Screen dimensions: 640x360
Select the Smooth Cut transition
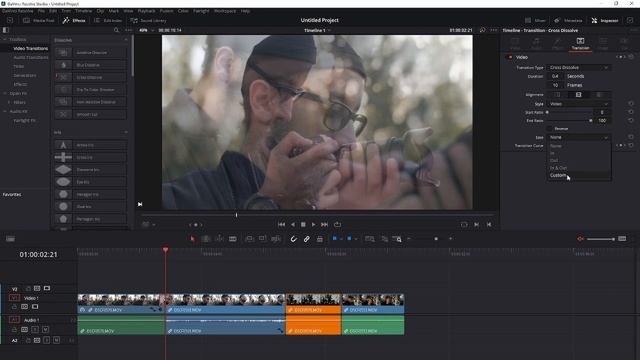pos(91,115)
